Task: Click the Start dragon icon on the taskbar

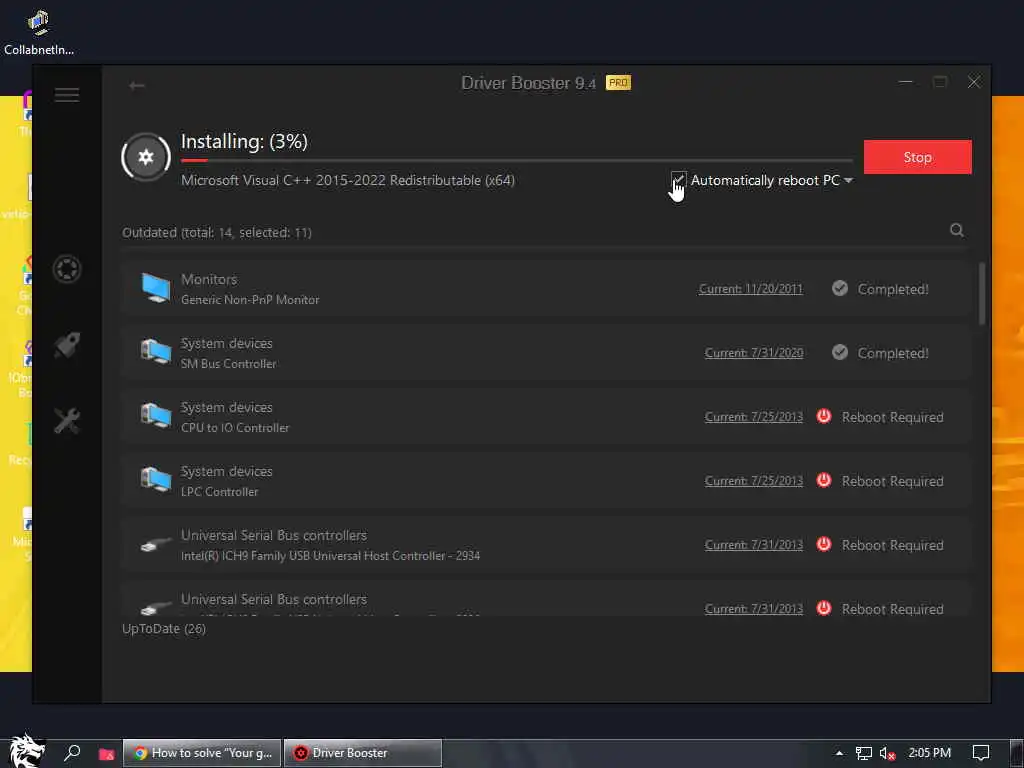Action: click(26, 751)
